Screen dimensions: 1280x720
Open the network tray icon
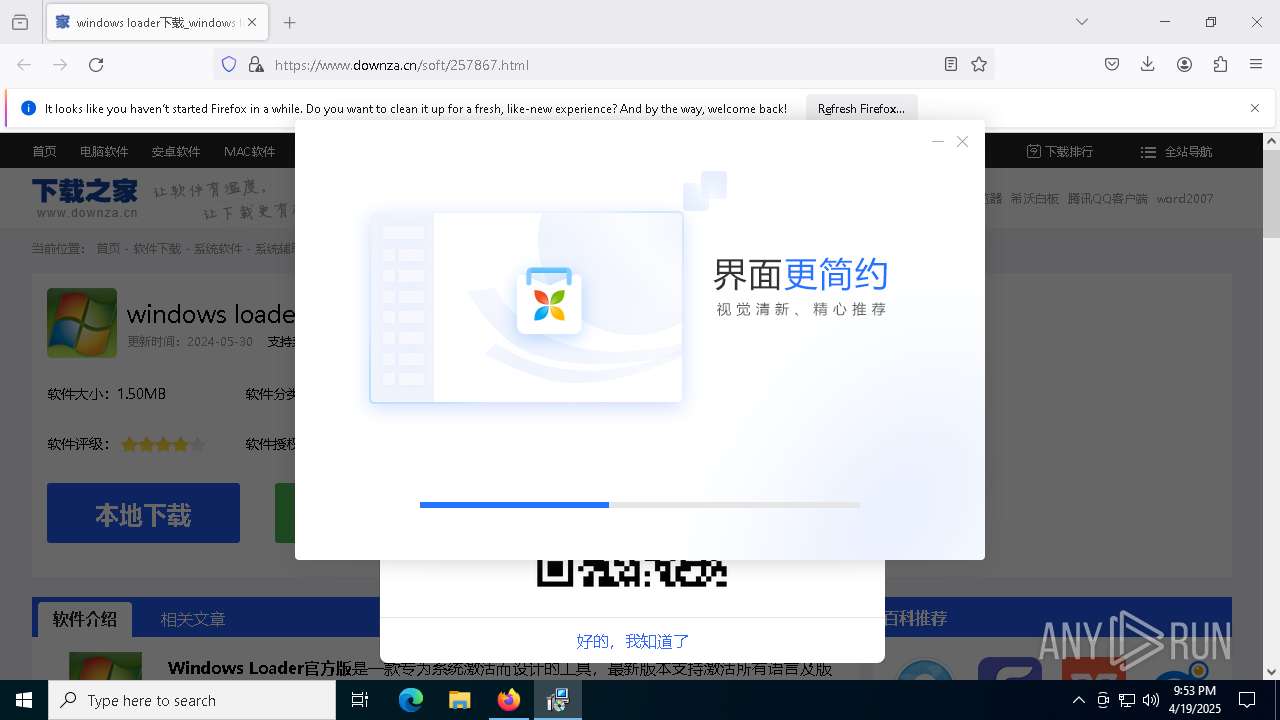coord(1127,700)
